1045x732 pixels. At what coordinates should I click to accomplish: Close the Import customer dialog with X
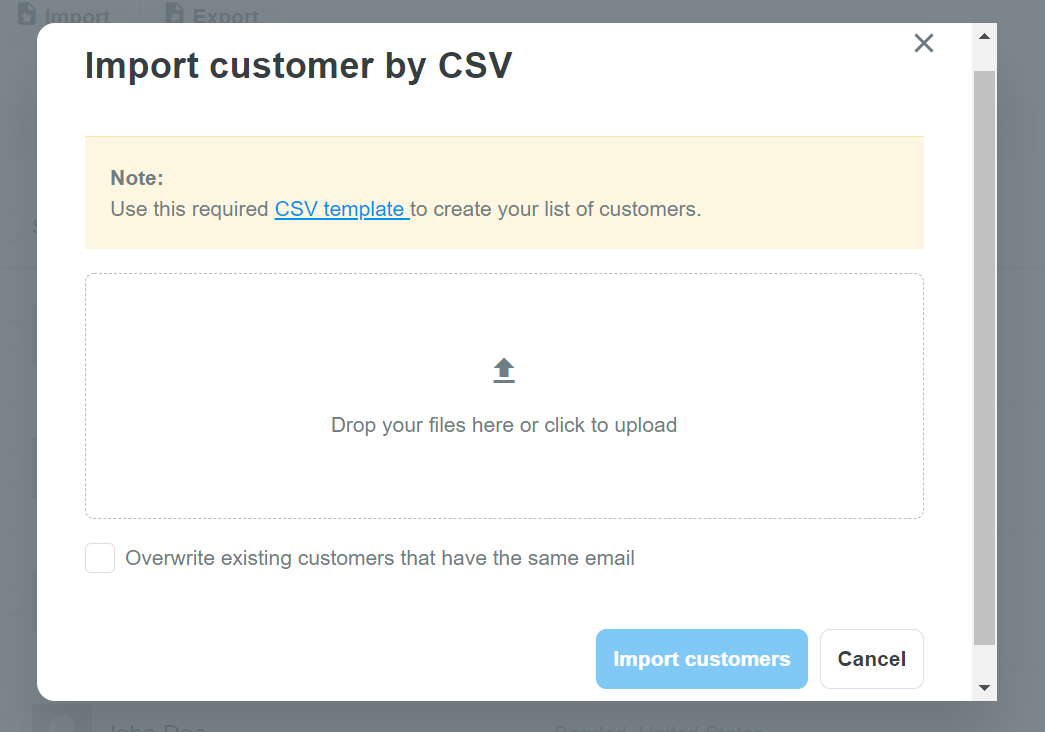(x=923, y=43)
